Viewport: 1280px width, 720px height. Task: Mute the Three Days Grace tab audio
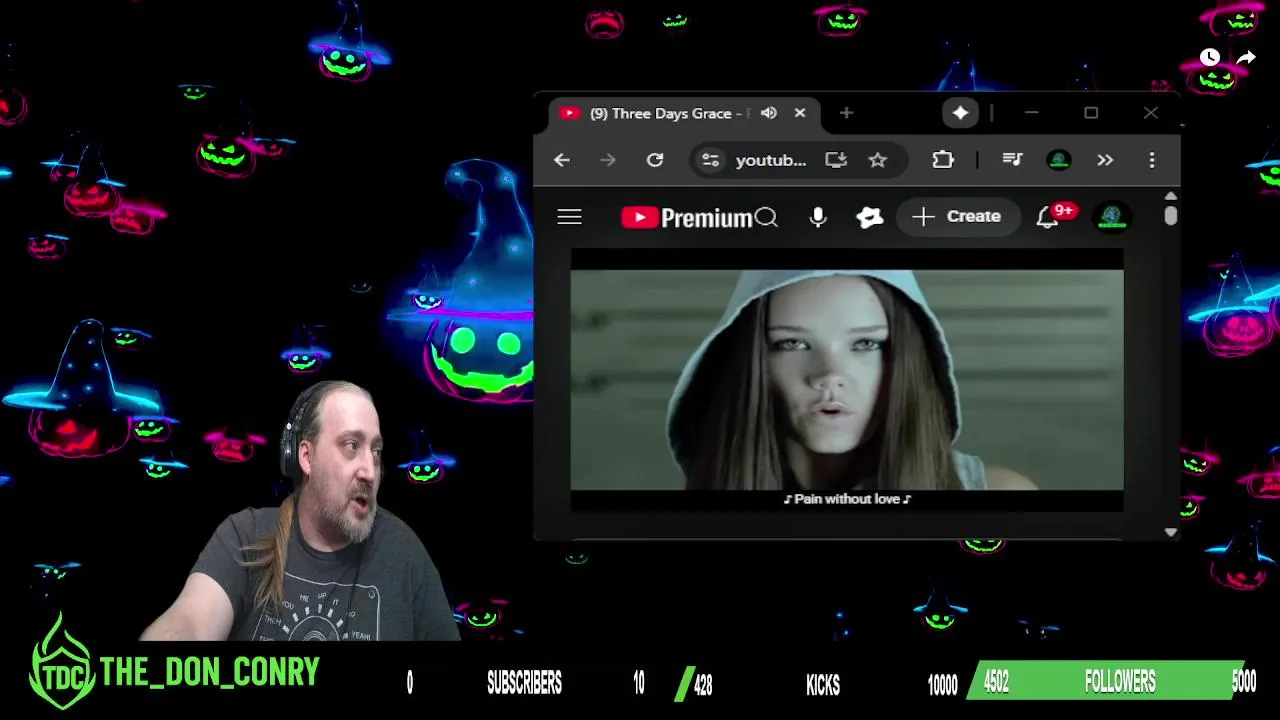pos(769,113)
